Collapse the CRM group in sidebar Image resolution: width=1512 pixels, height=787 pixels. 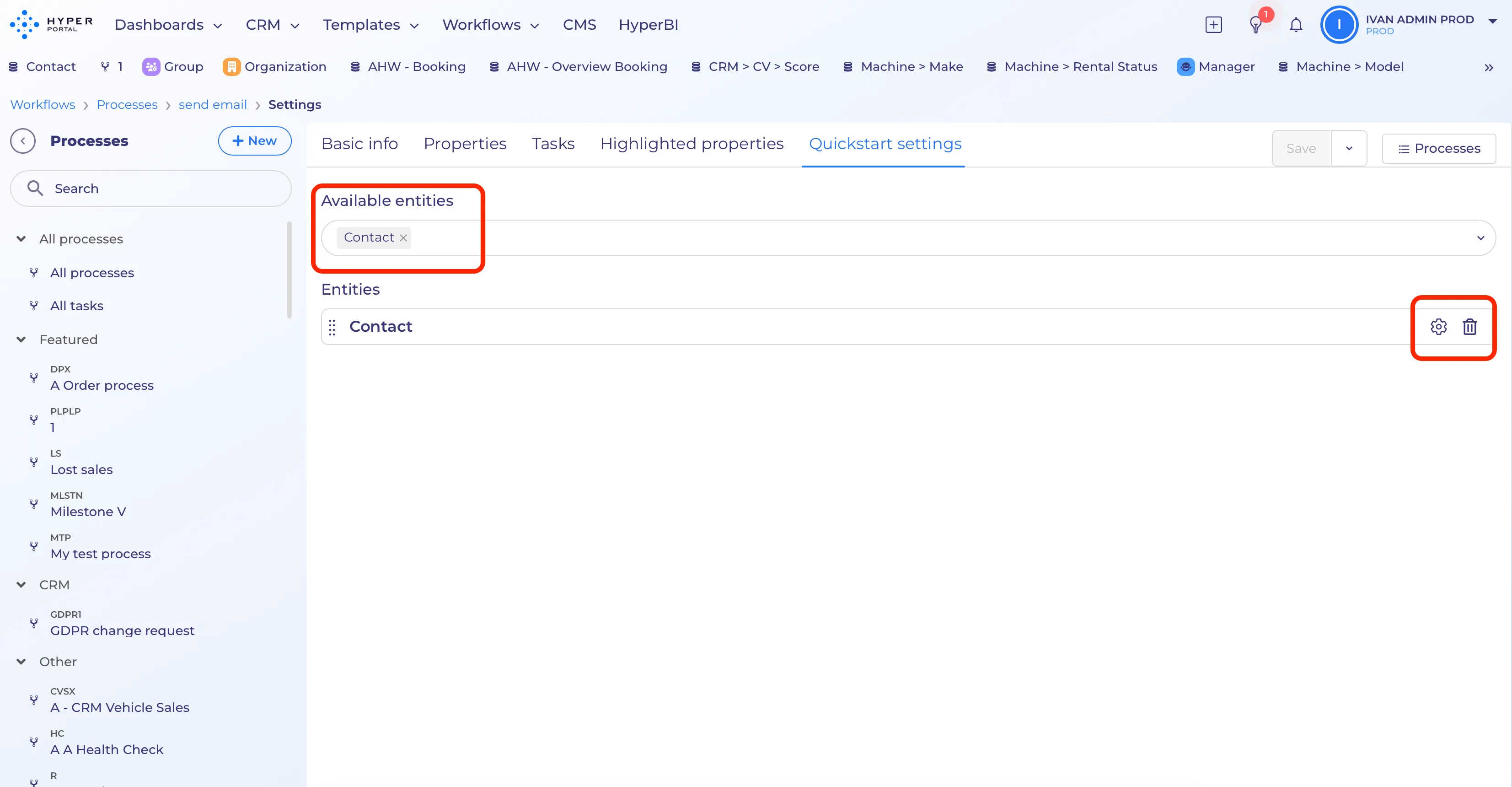[21, 585]
